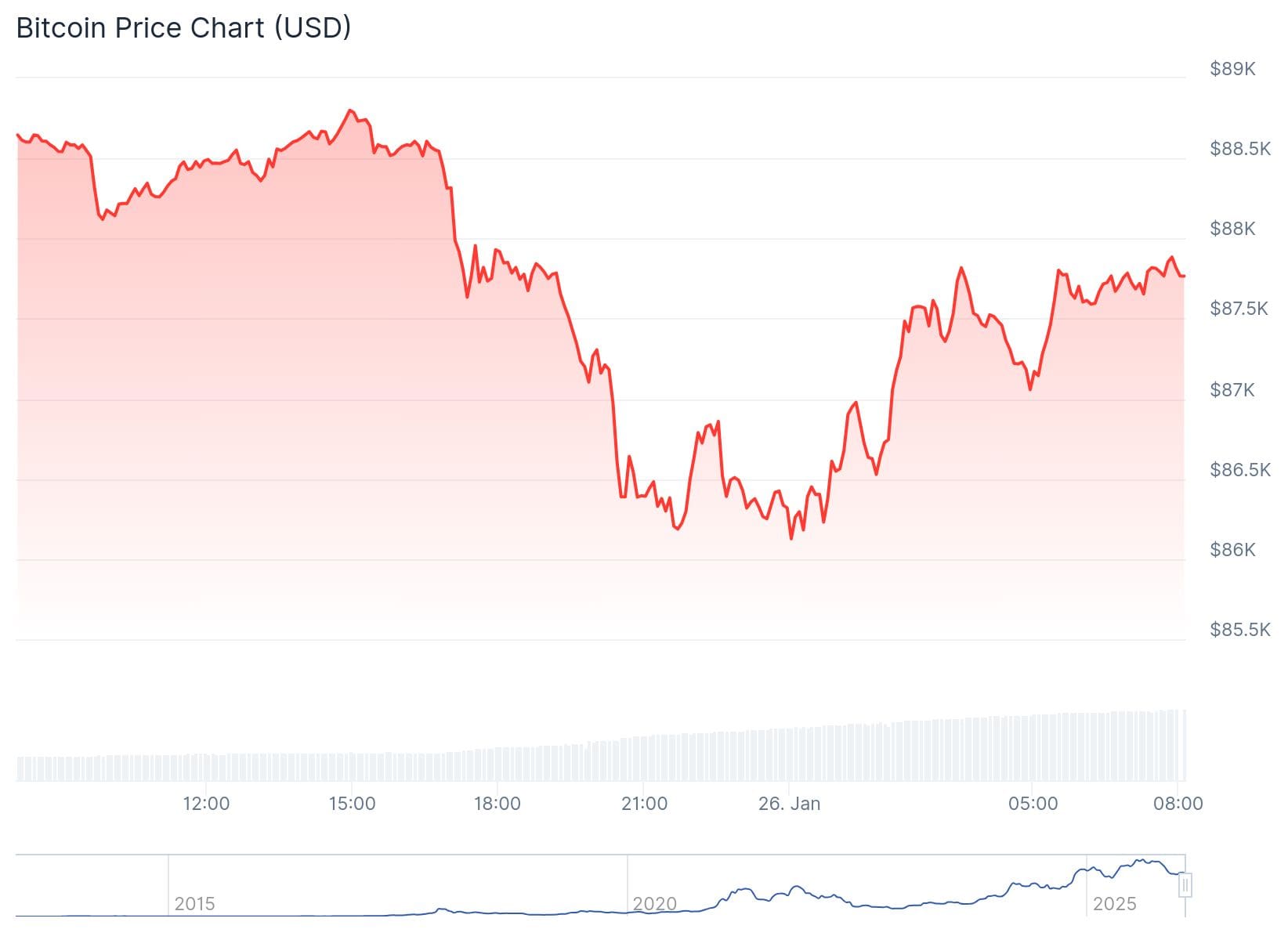Click the 08:00 time axis label

pos(1178,804)
